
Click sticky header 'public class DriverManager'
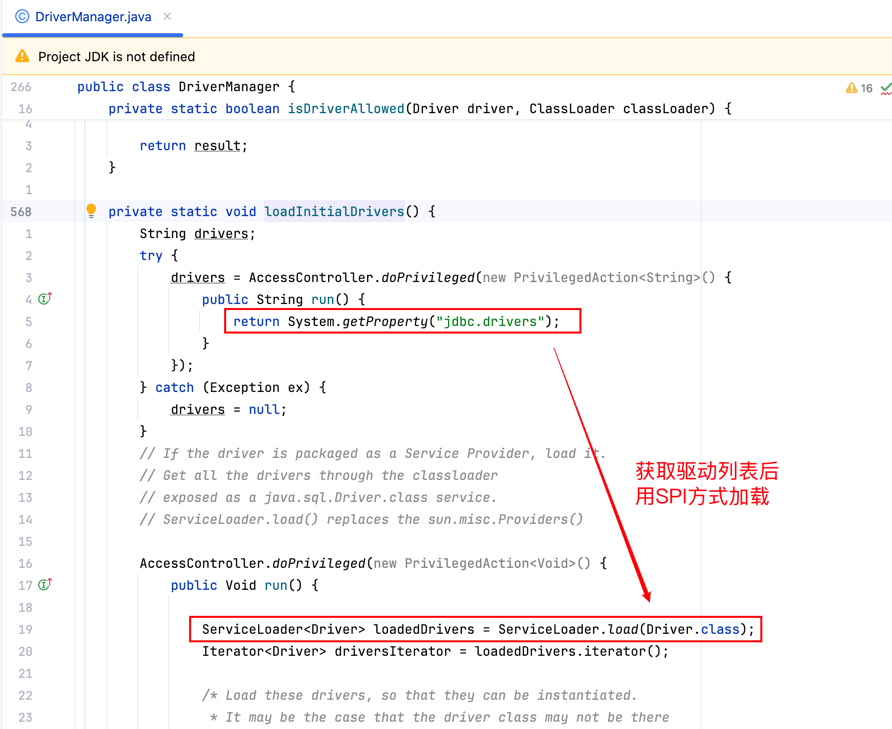185,87
